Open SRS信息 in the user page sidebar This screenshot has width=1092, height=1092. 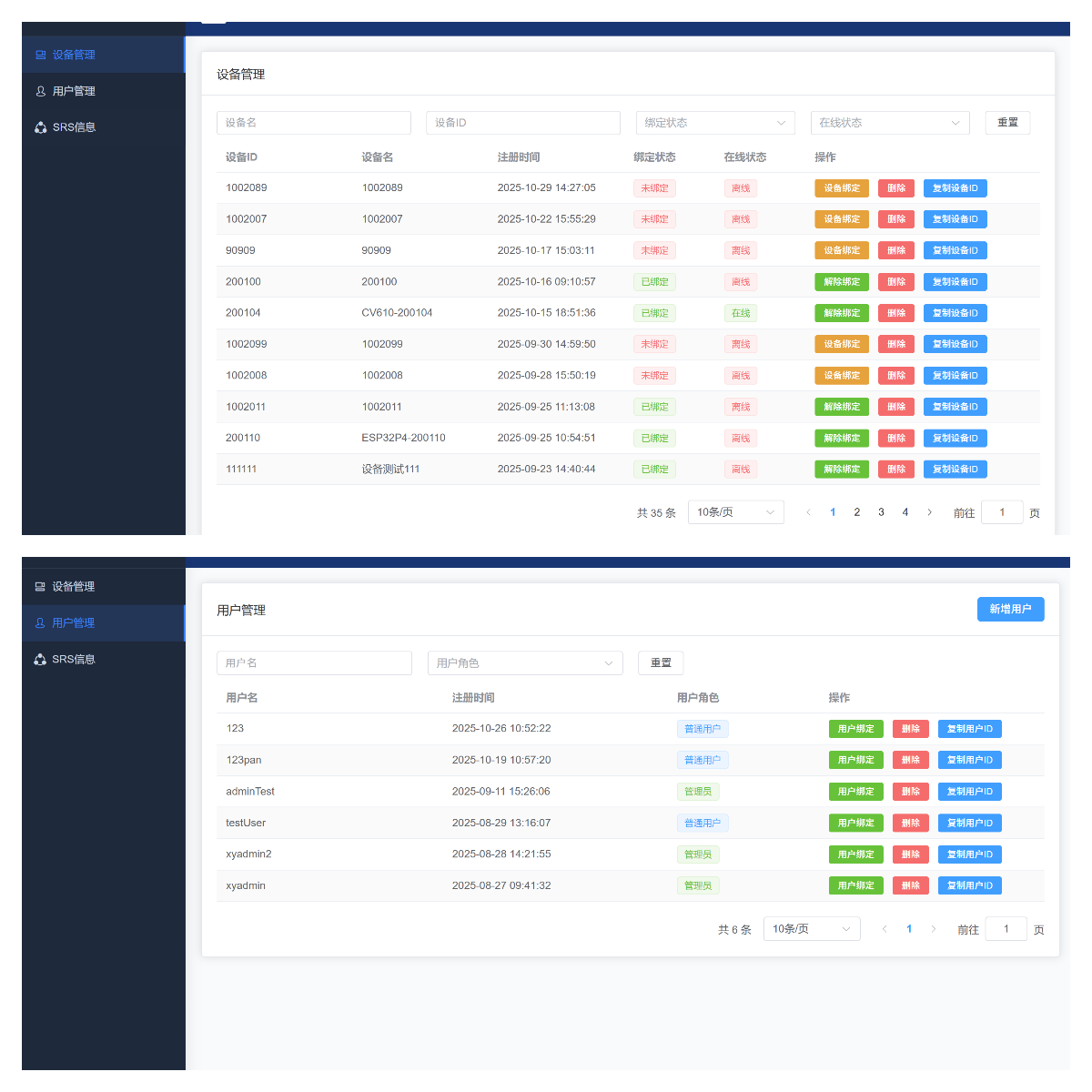point(73,660)
